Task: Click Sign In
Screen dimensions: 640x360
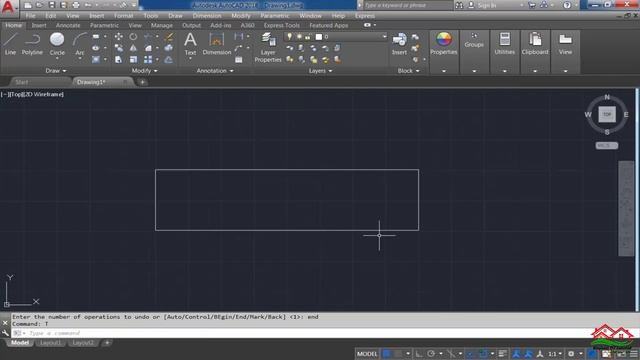Action: tap(487, 5)
